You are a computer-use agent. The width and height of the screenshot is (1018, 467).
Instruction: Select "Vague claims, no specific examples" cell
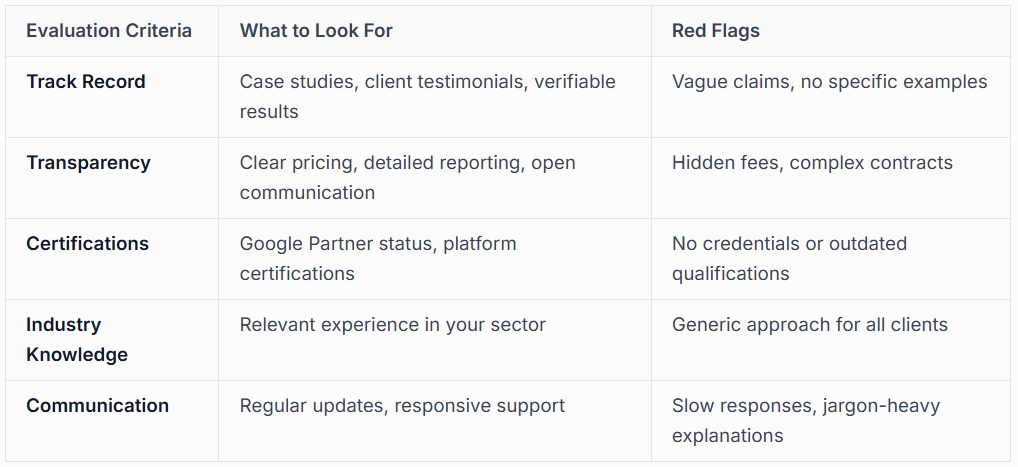829,82
